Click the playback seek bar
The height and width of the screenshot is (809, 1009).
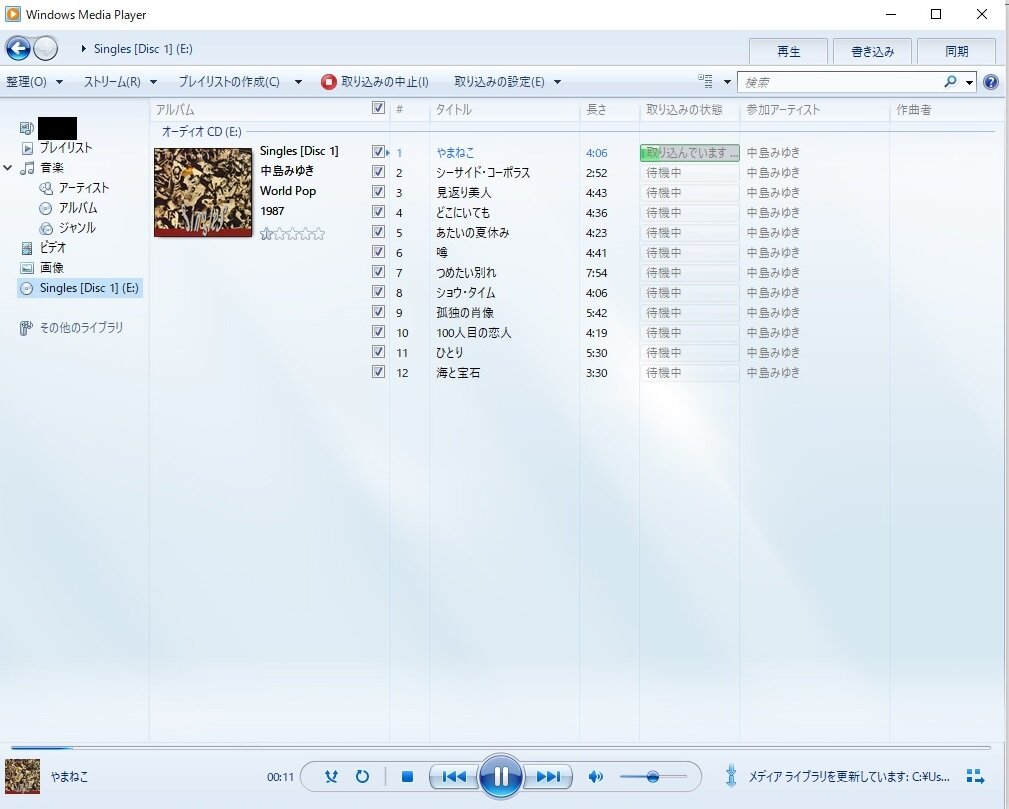pyautogui.click(x=501, y=748)
